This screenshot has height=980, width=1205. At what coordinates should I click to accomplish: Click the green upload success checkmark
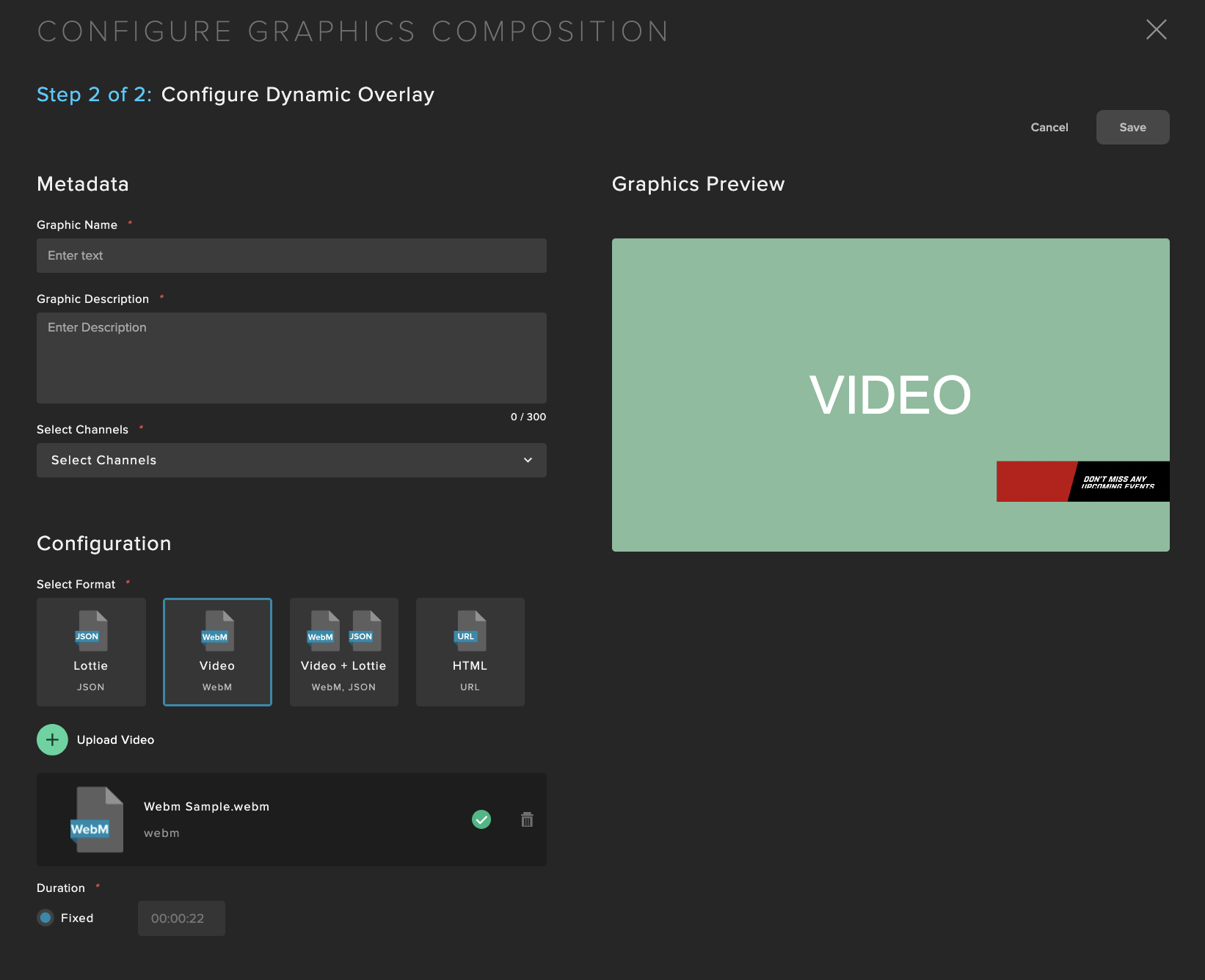pyautogui.click(x=481, y=819)
